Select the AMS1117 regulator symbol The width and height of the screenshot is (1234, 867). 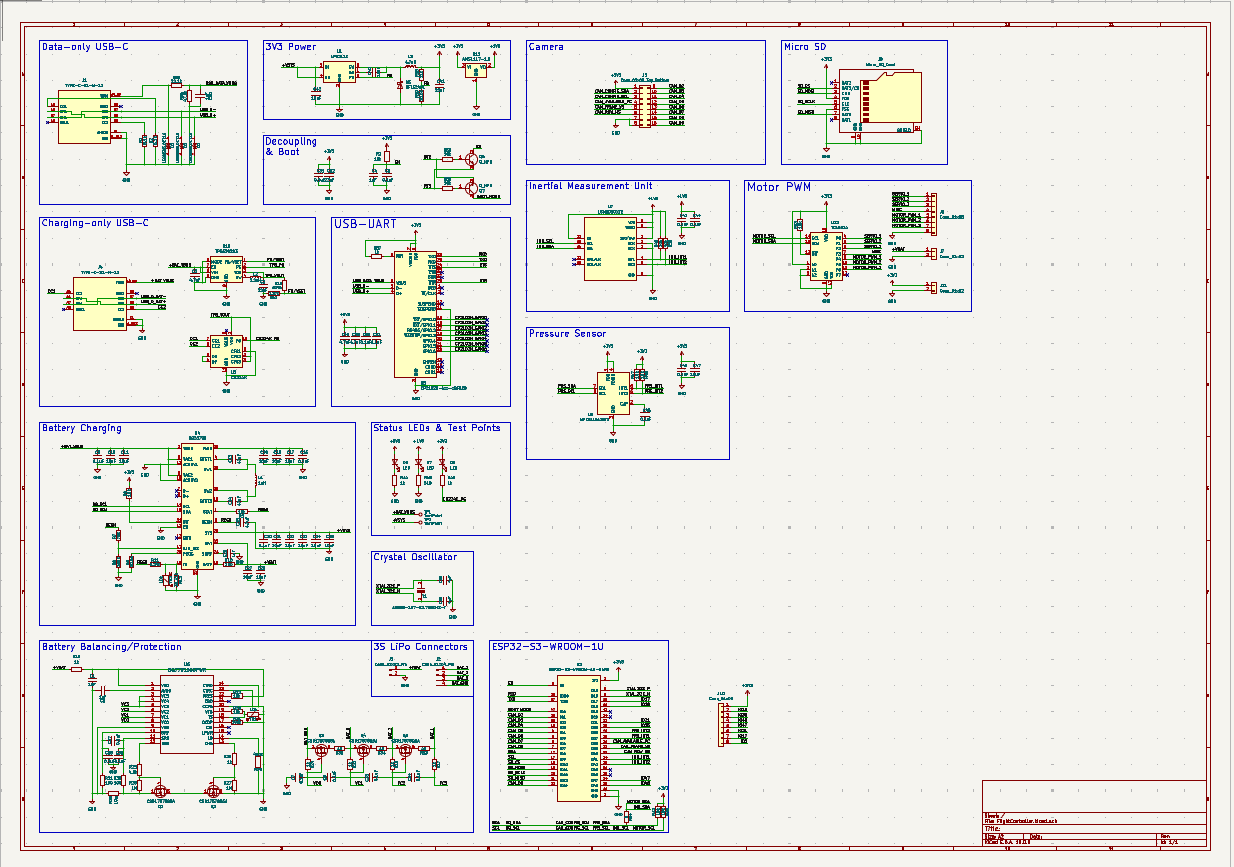click(477, 69)
